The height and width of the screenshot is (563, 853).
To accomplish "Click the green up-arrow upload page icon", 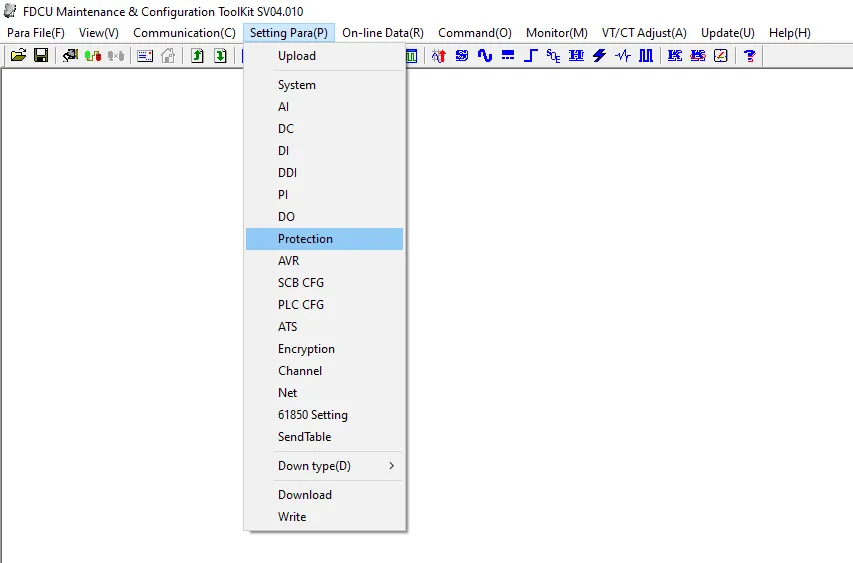I will (x=197, y=55).
